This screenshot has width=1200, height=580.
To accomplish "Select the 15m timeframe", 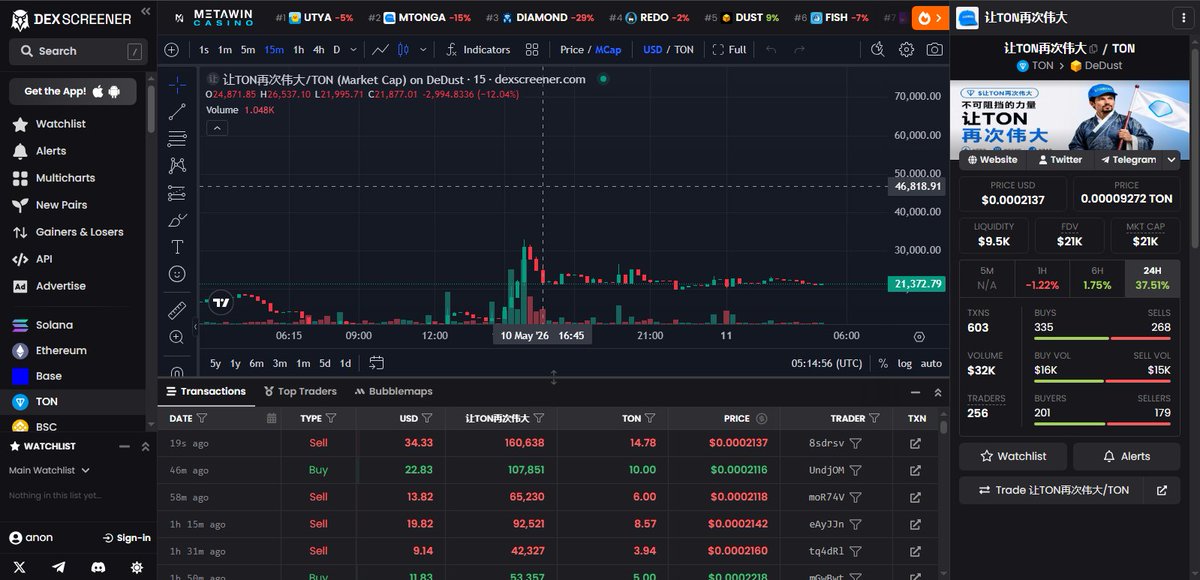I will [x=274, y=49].
